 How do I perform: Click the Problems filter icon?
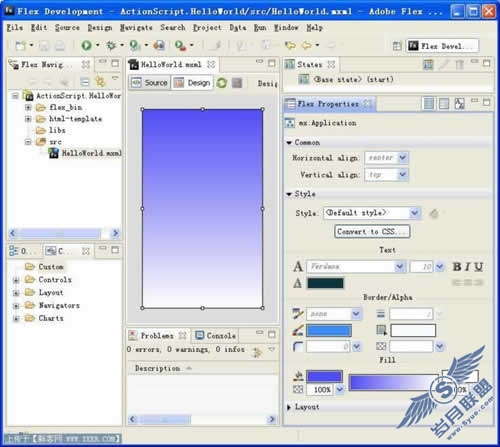point(257,352)
